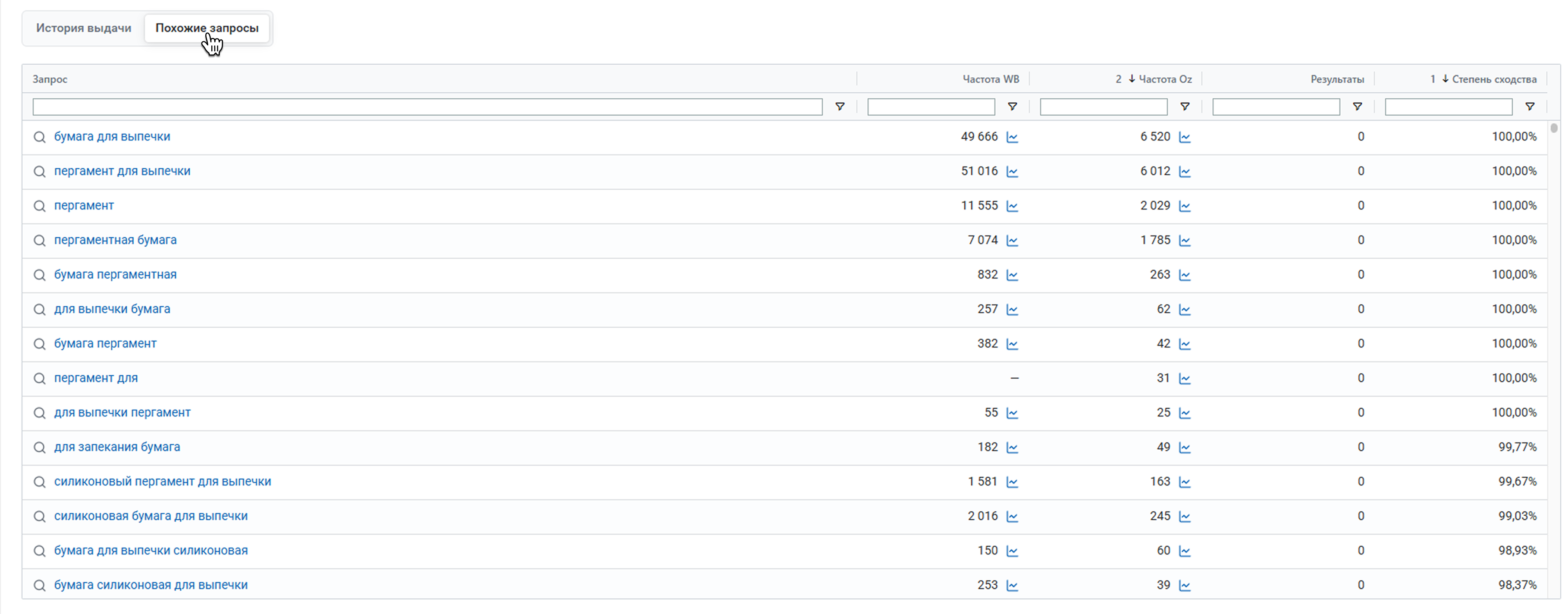Screen dimensions: 1568x614
Task: Open filter options for Частота WB column
Action: pyautogui.click(x=1012, y=107)
